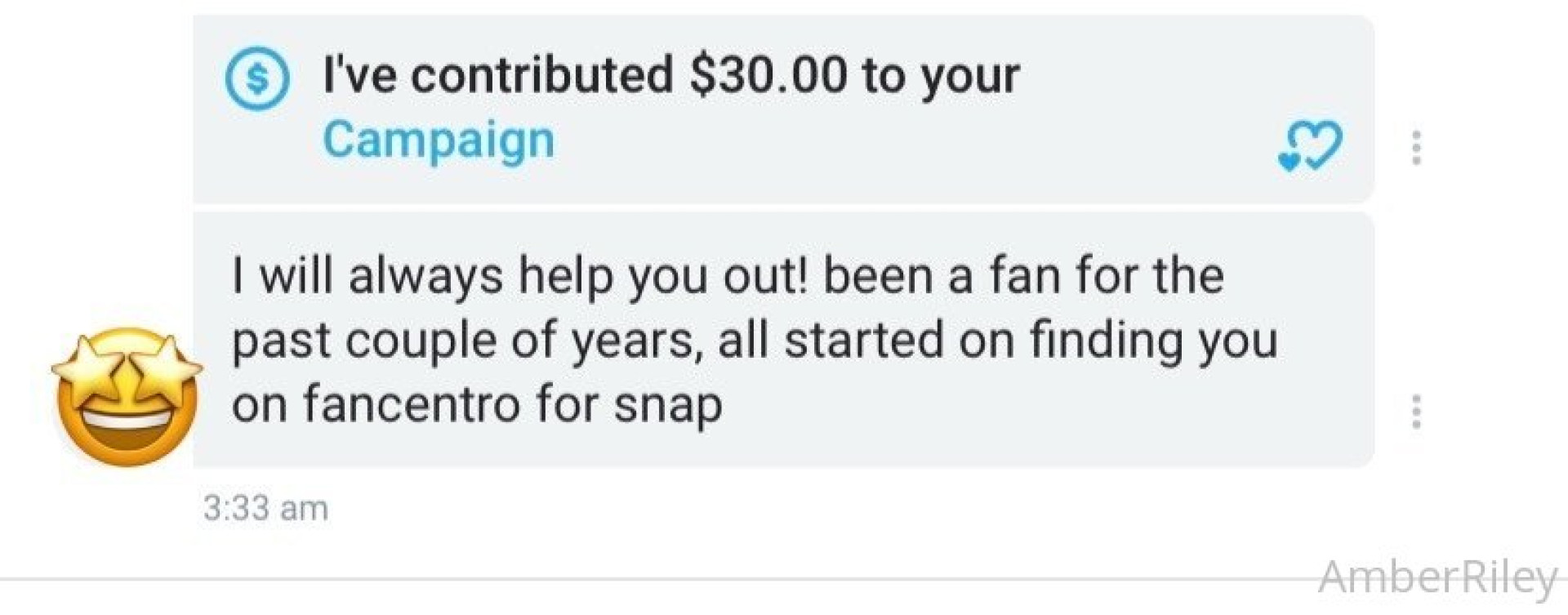The height and width of the screenshot is (615, 1568).
Task: Click the dollar sign contribution icon
Action: pyautogui.click(x=257, y=78)
